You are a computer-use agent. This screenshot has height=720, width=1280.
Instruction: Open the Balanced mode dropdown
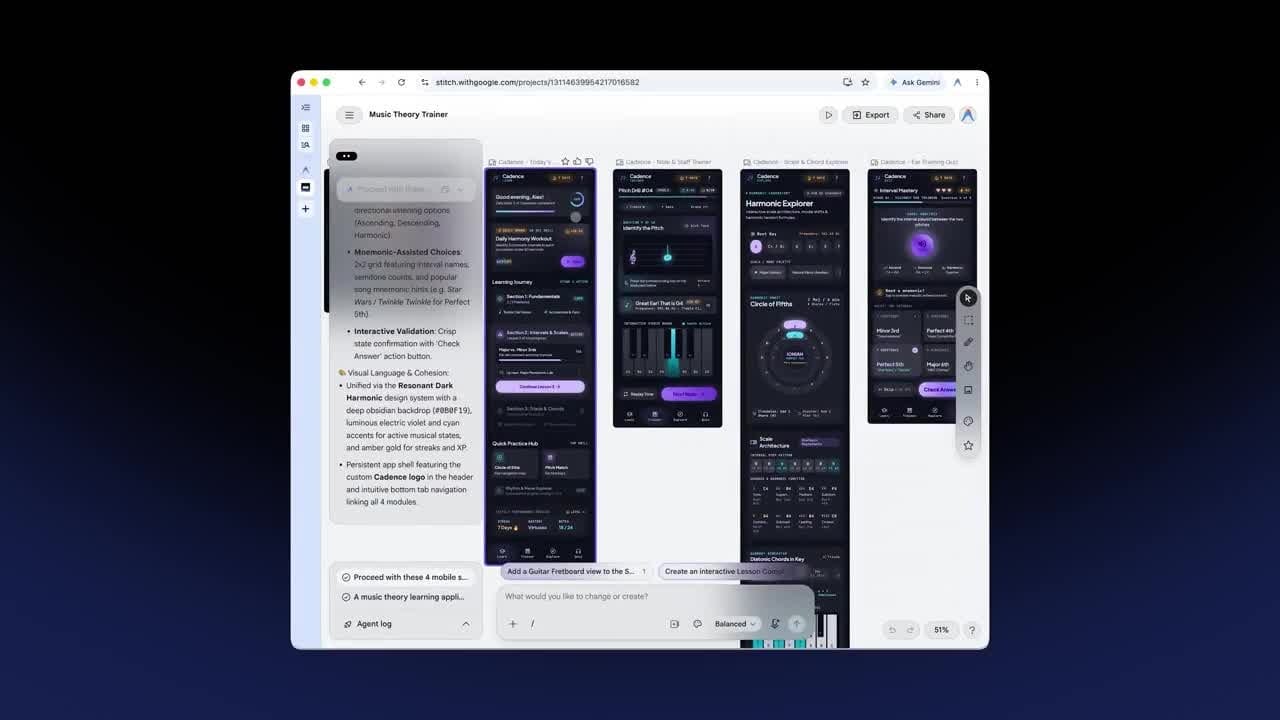coord(735,624)
